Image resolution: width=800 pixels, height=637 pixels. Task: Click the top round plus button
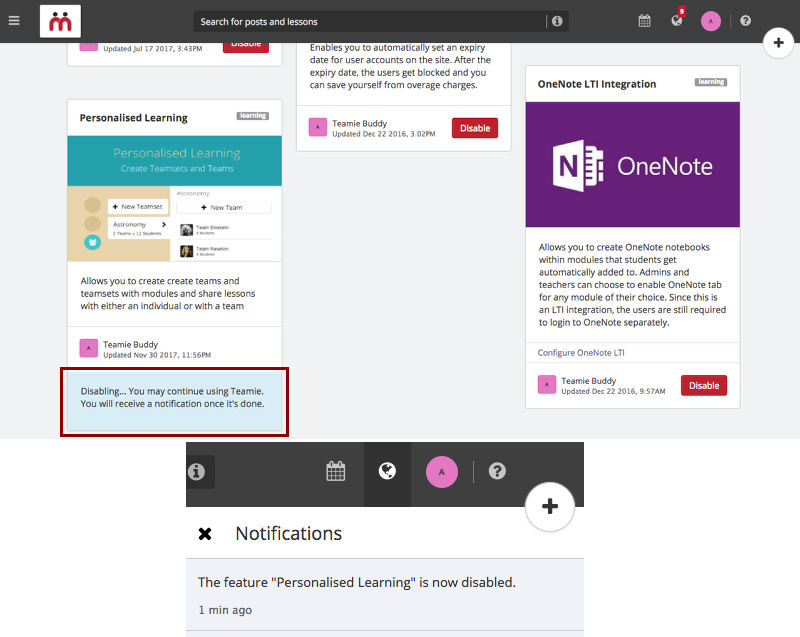pos(779,43)
